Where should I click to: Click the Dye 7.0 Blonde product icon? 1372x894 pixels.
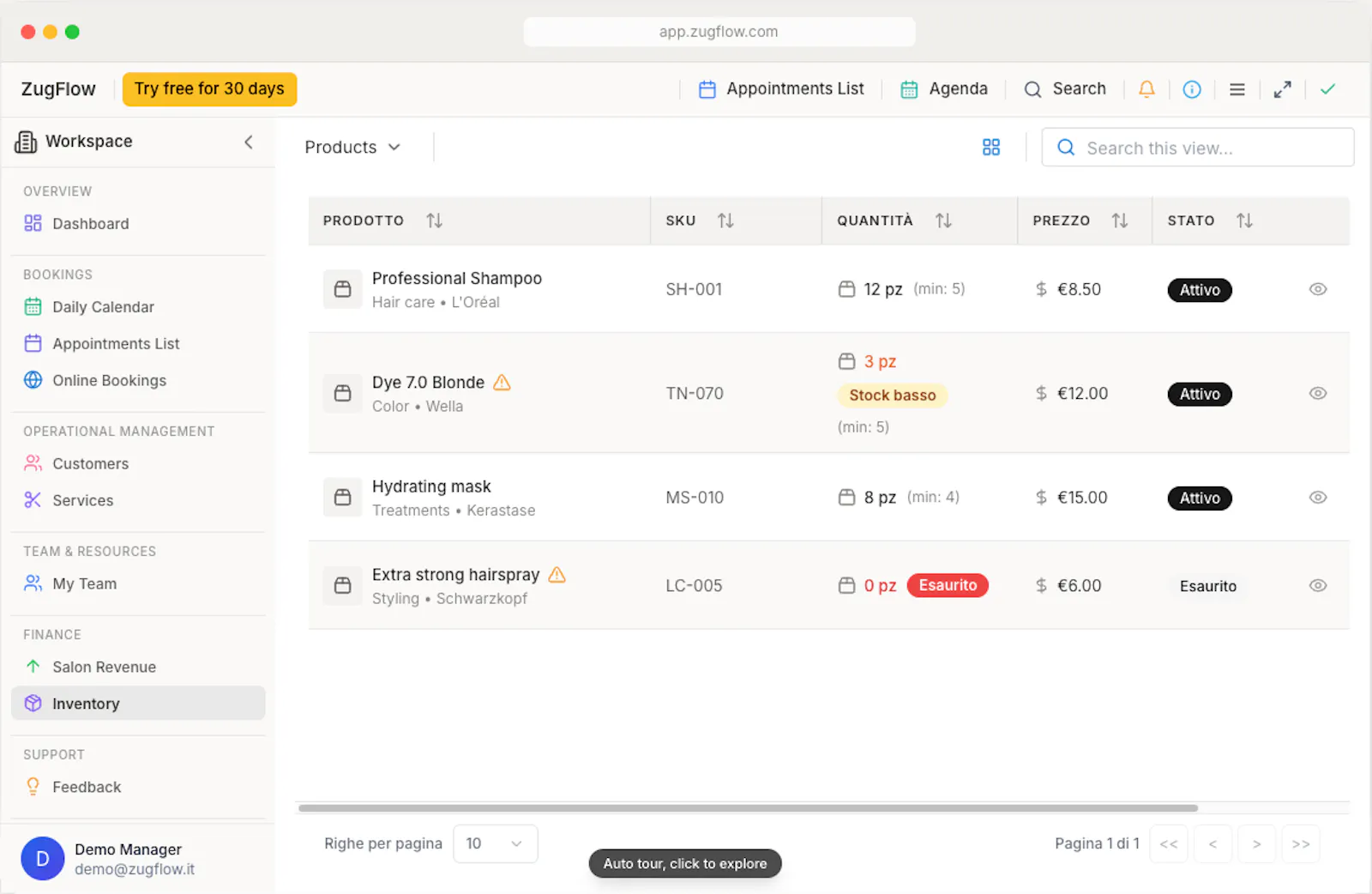(x=342, y=394)
